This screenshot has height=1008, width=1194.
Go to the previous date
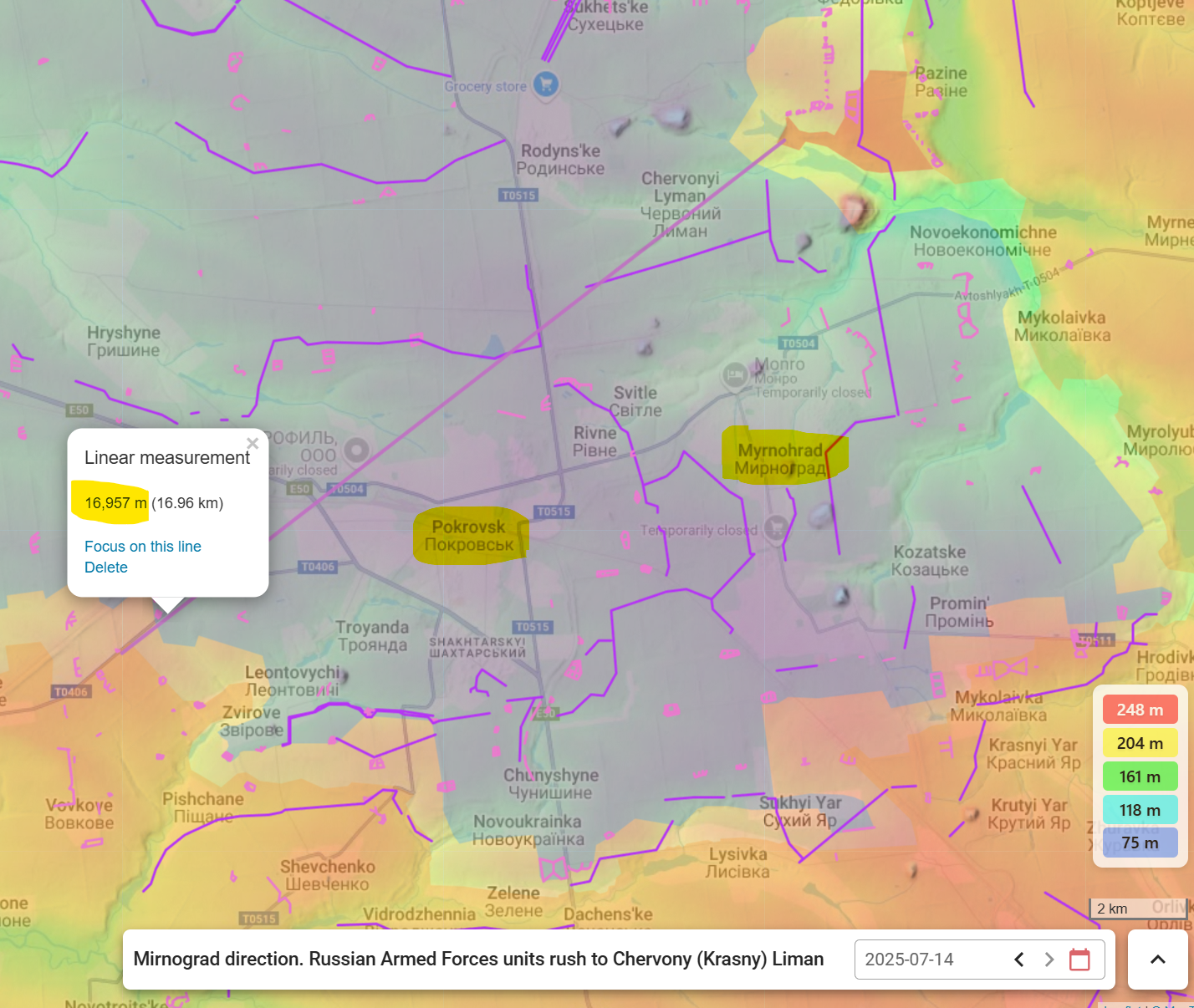click(1018, 959)
